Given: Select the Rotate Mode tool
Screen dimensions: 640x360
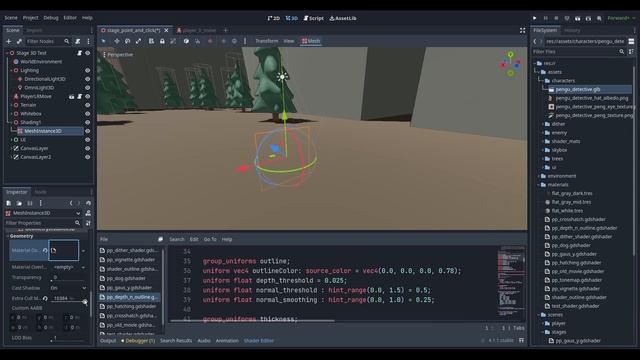Looking at the screenshot, I should [x=127, y=41].
